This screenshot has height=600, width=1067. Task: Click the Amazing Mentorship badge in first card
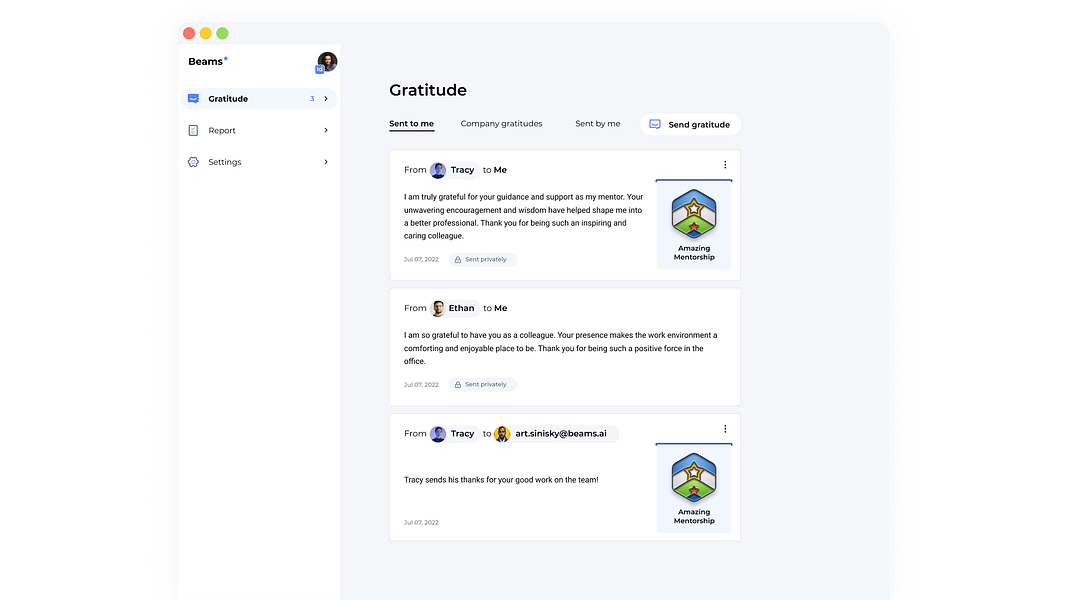tap(693, 224)
